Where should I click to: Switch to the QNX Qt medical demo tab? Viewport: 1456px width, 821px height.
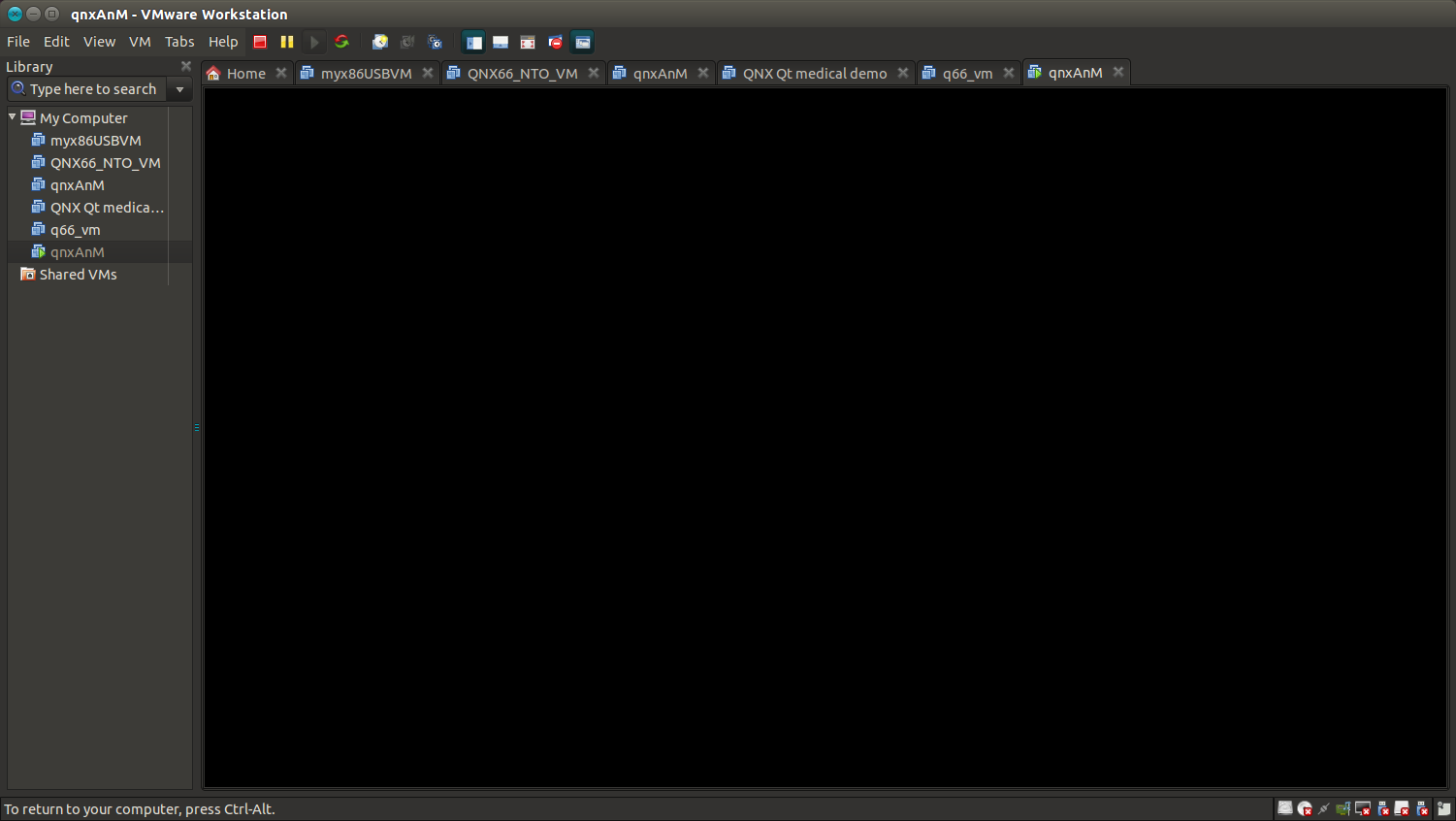point(814,74)
